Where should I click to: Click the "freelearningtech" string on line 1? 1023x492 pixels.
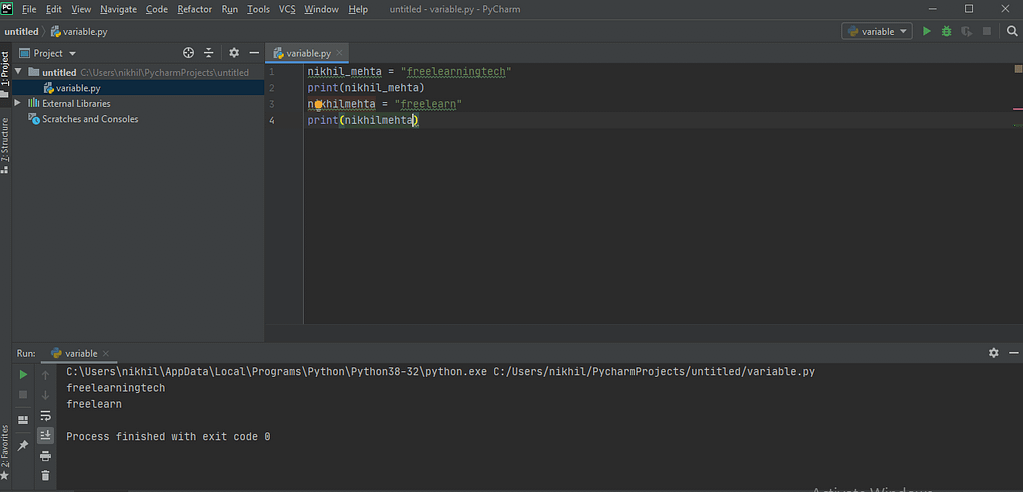[456, 71]
